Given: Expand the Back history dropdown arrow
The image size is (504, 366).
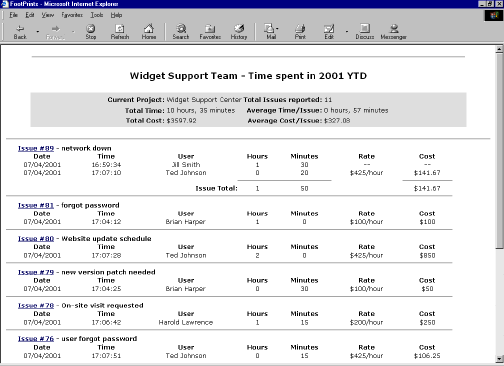Looking at the screenshot, I should tap(38, 32).
